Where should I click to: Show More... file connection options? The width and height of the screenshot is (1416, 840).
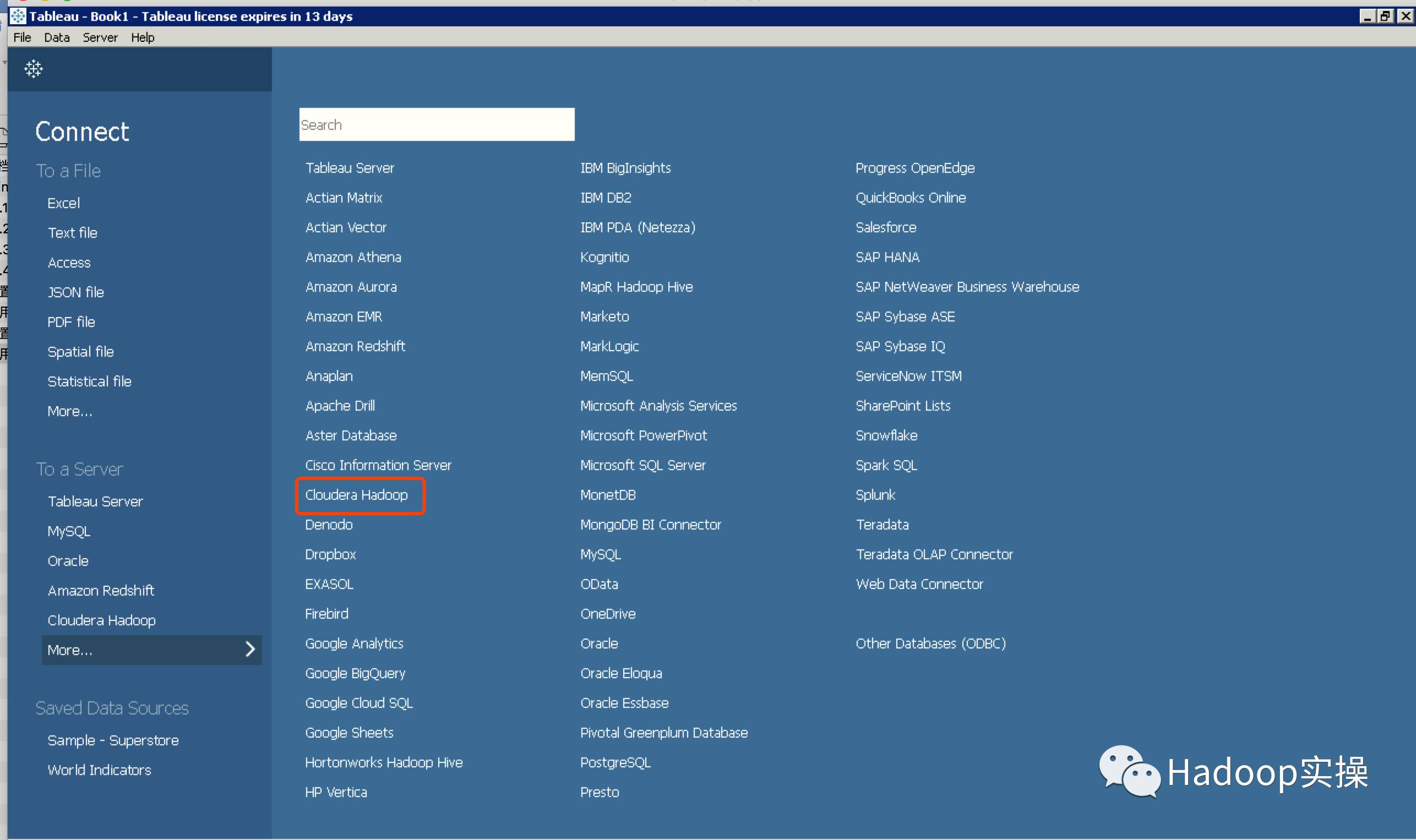[x=70, y=412]
